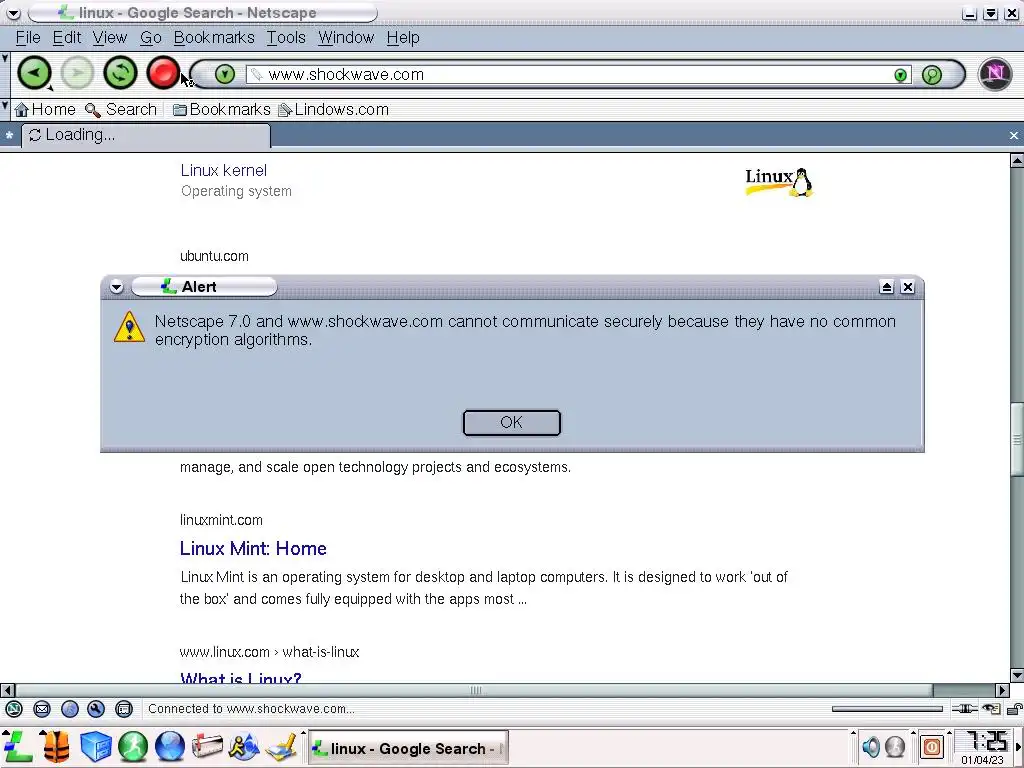The height and width of the screenshot is (768, 1024).
Task: Click the Linux penguin logo thumbnail
Action: coord(779,182)
